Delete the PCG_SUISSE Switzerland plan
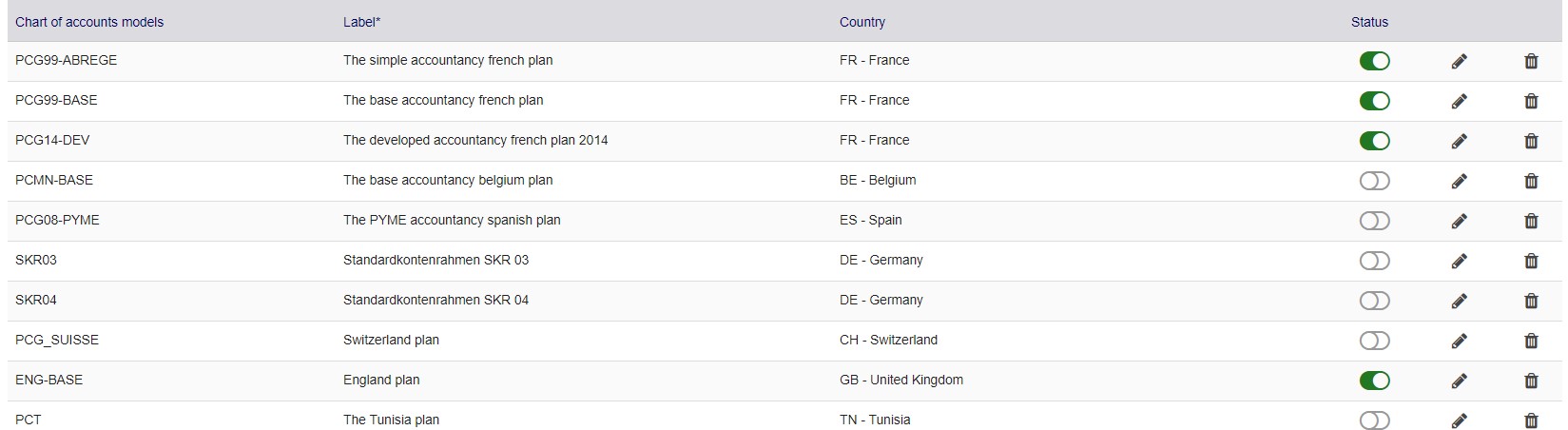The height and width of the screenshot is (430, 1568). coord(1531,341)
